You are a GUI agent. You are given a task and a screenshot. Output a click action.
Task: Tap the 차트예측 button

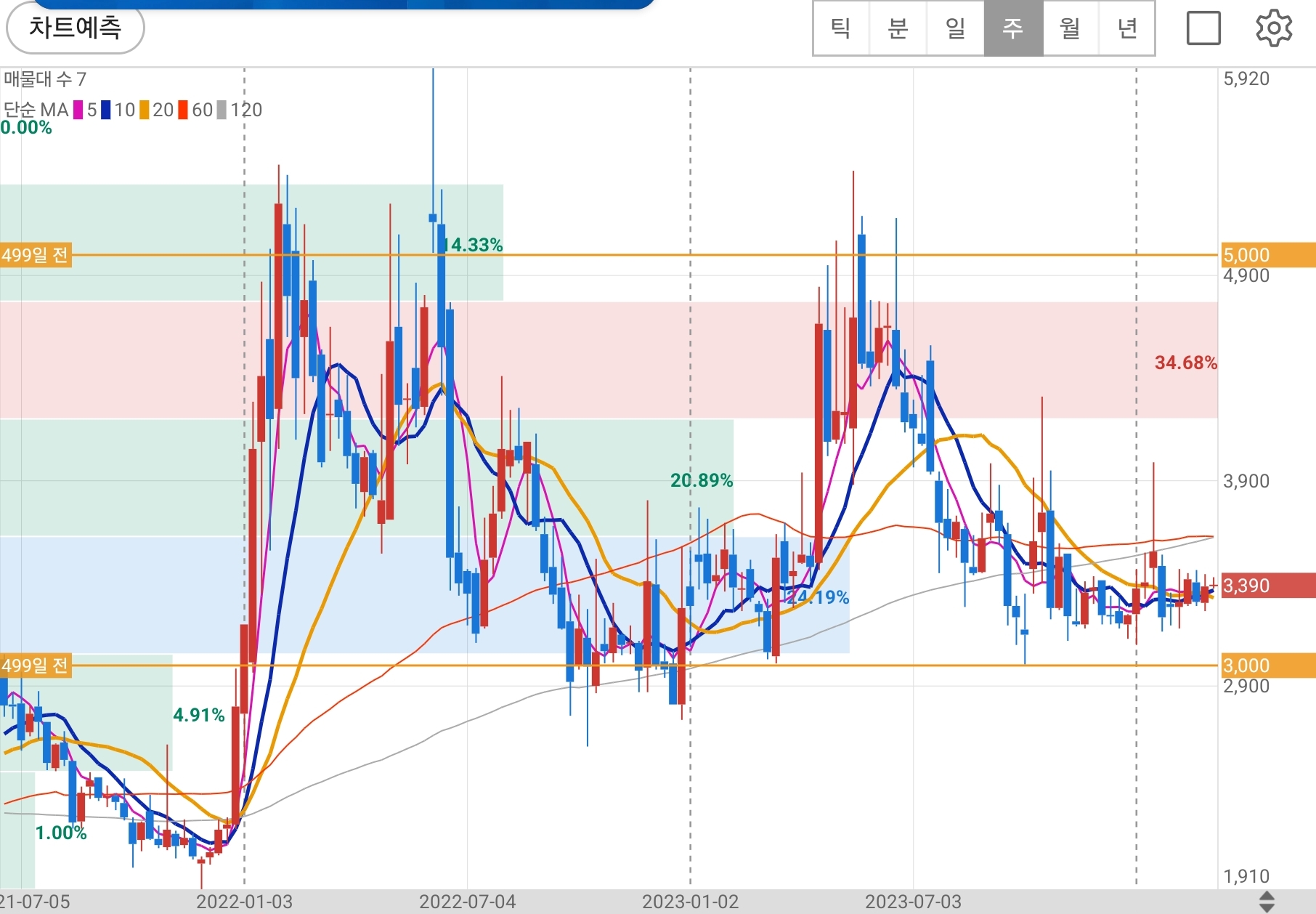pos(75,28)
